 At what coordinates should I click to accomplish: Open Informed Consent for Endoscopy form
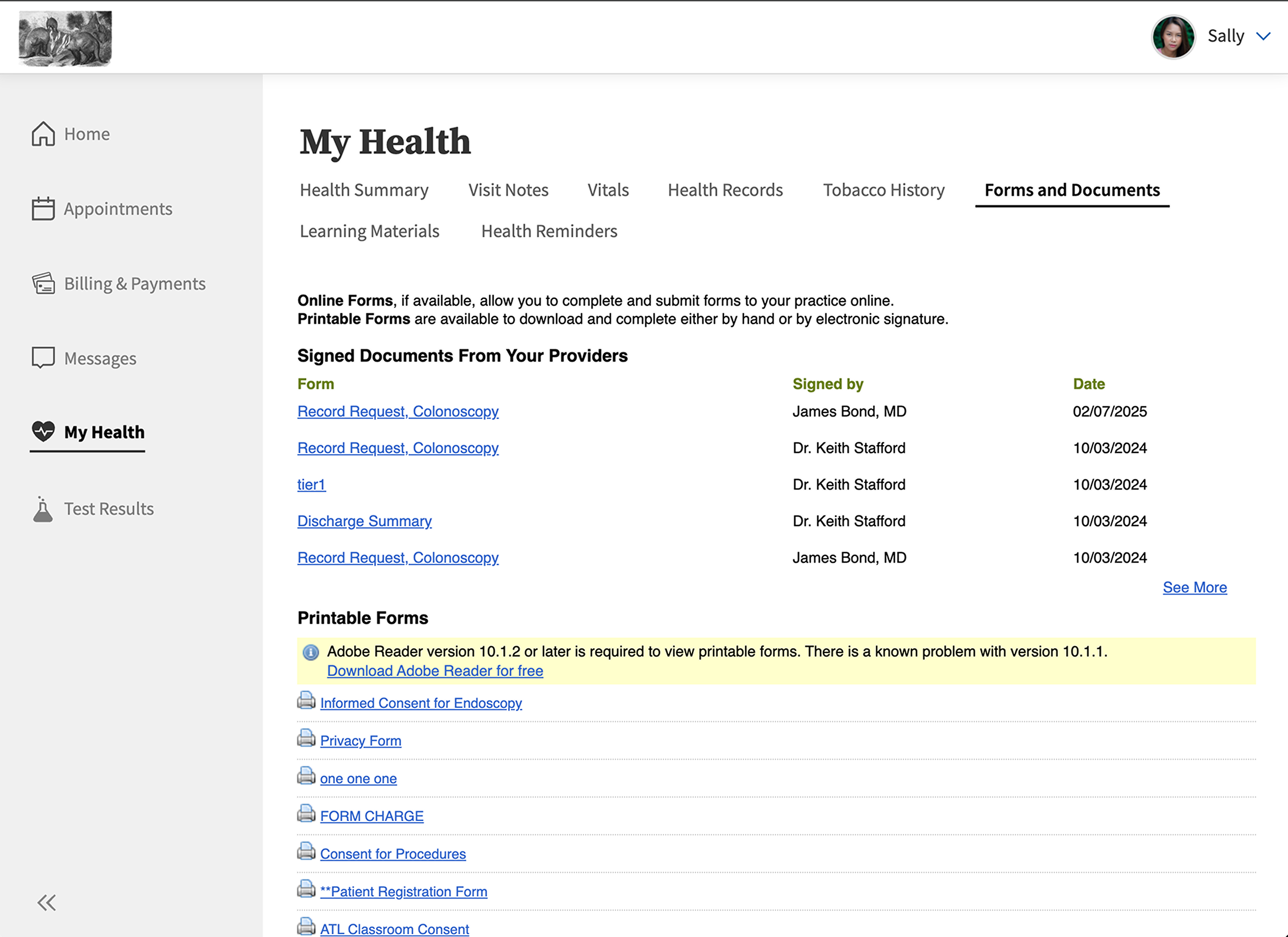point(421,703)
